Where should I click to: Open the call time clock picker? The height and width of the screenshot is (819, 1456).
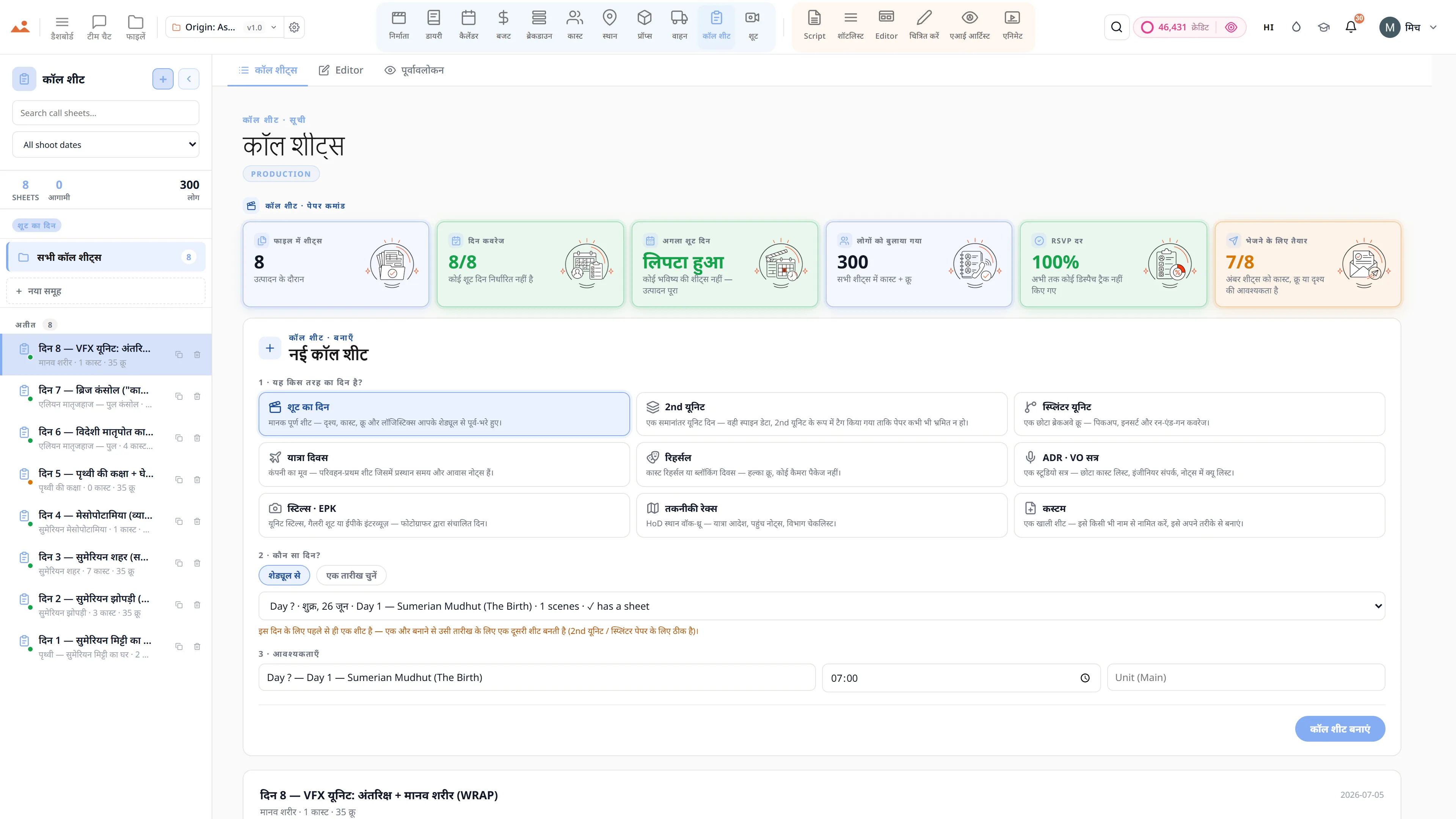coord(1085,678)
